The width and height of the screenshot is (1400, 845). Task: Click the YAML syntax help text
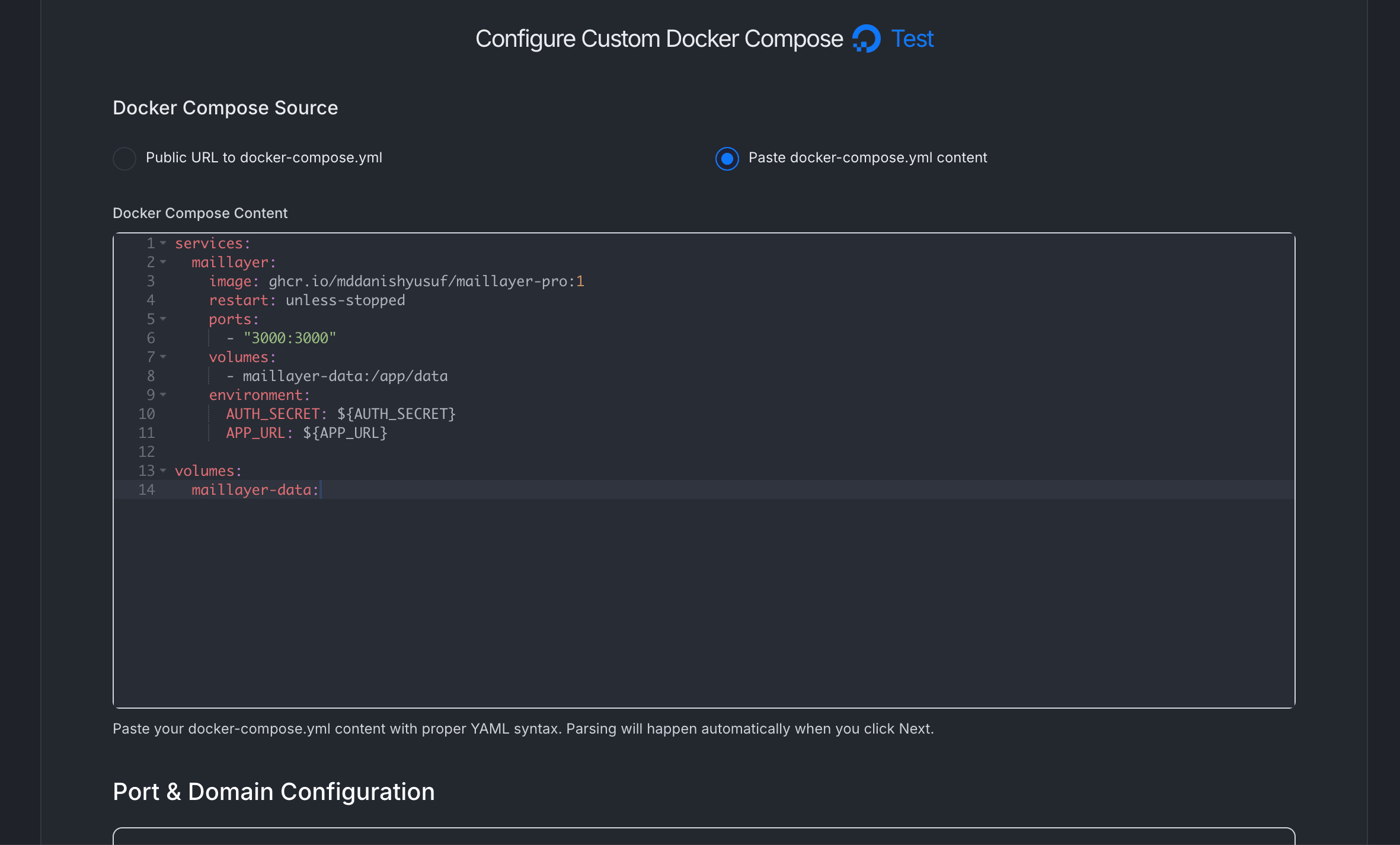(x=523, y=729)
